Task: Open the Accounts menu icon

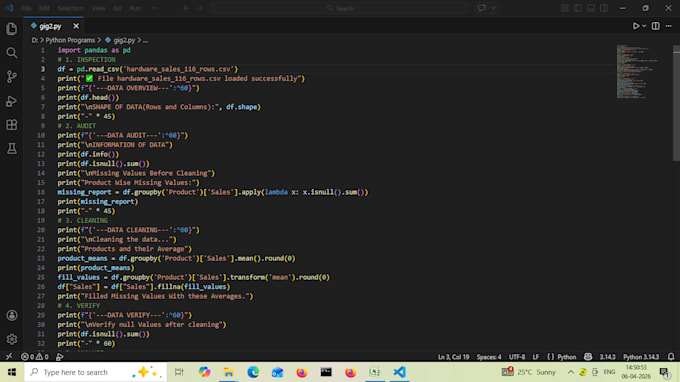Action: [x=12, y=315]
